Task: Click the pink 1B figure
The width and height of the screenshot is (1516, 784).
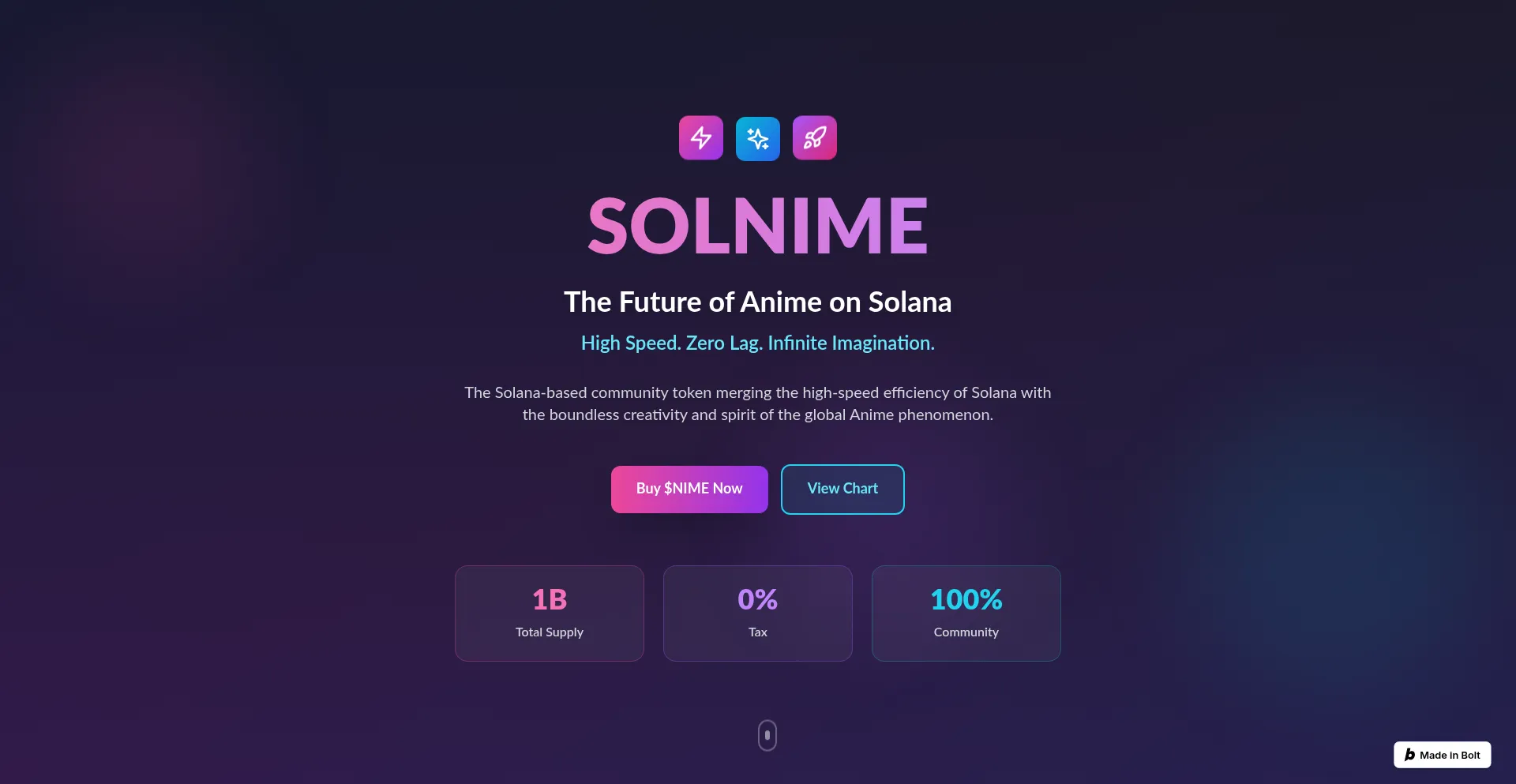Action: click(550, 600)
